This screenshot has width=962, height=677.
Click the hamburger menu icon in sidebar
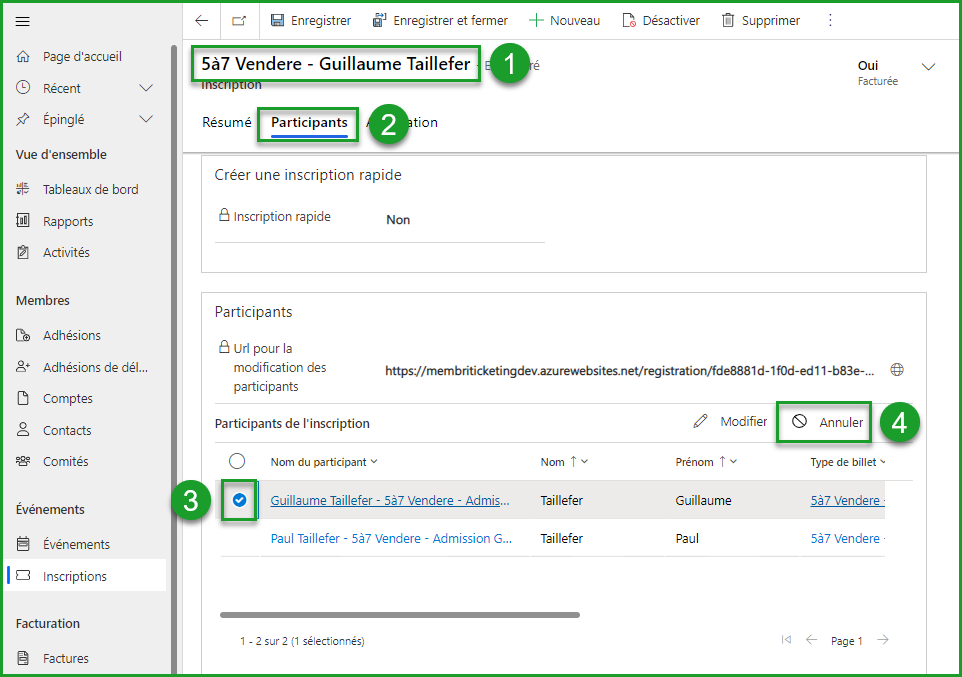pos(23,22)
